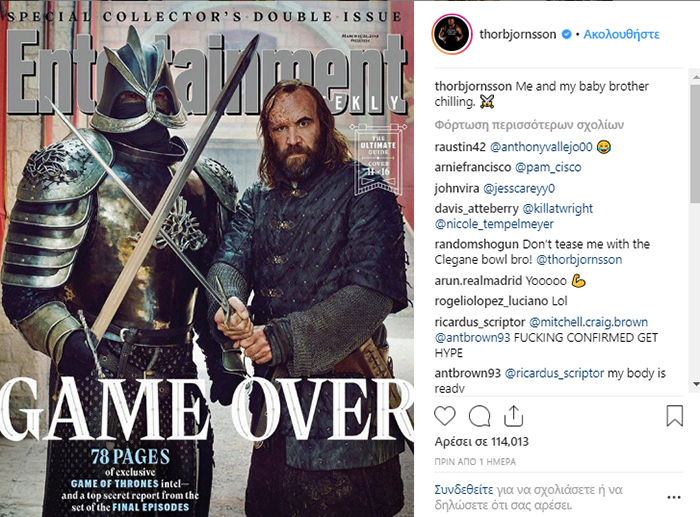Screen dimensions: 700x517
Task: Like the post with the heart icon
Action: pyautogui.click(x=445, y=416)
